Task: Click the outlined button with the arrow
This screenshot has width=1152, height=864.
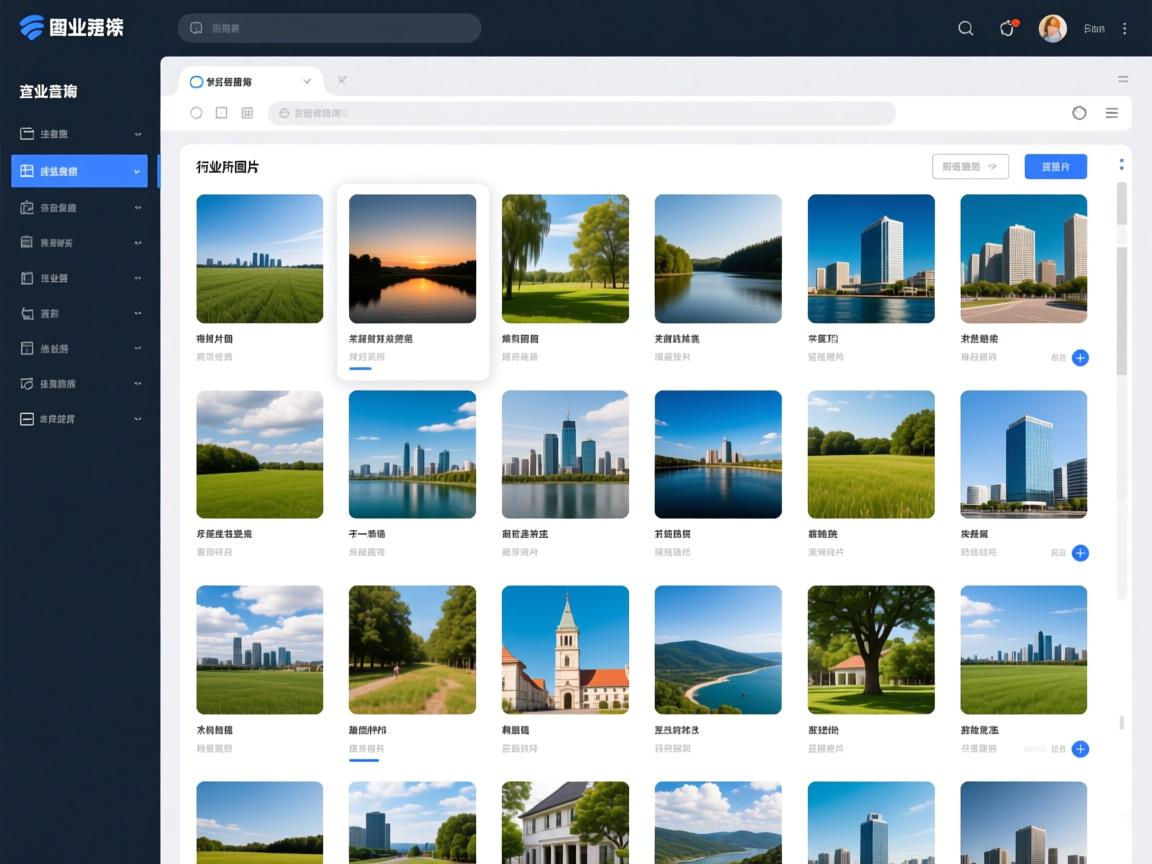Action: pos(969,167)
